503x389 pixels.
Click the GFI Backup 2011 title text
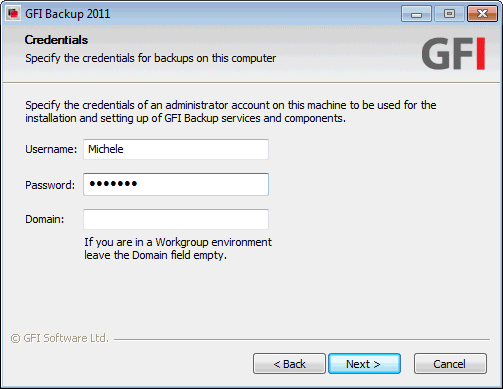68,14
